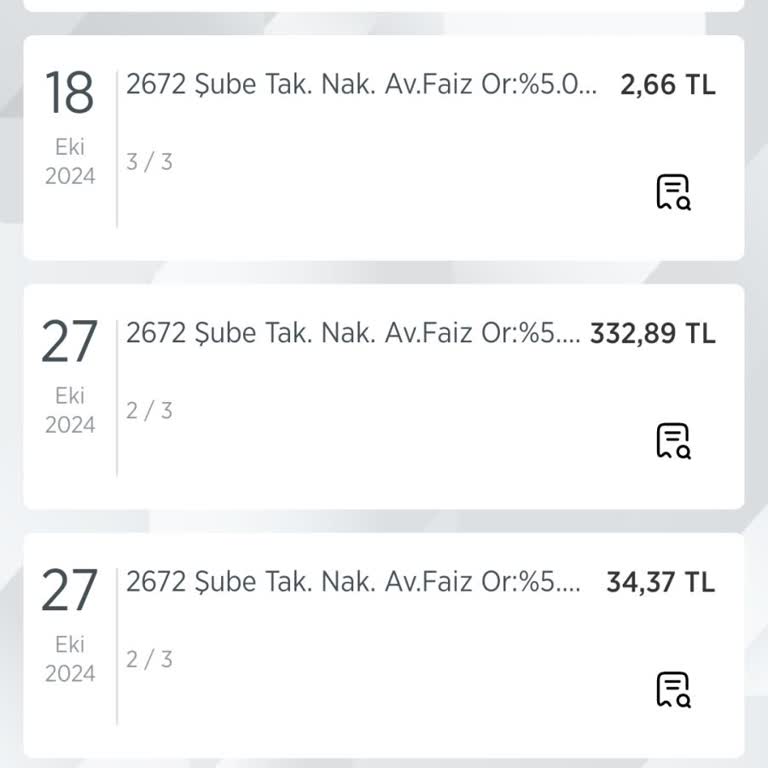Show receipt for the 34,37 TL transaction
Image resolution: width=768 pixels, height=768 pixels.
tap(673, 690)
